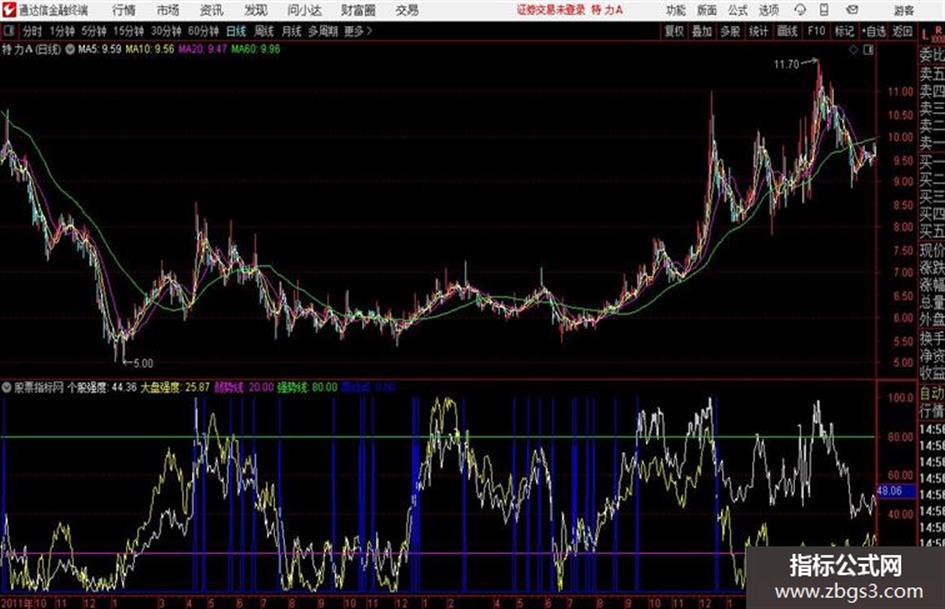This screenshot has width=945, height=609.
Task: Click the 标记 toolbar button
Action: coord(844,31)
